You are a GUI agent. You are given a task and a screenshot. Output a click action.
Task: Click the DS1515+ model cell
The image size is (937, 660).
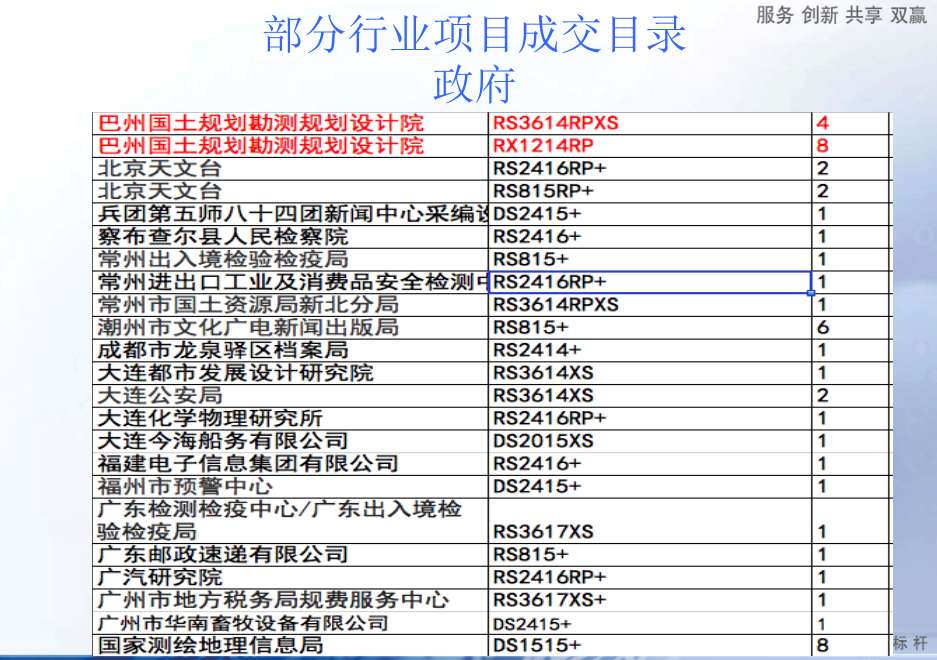[x=650, y=646]
